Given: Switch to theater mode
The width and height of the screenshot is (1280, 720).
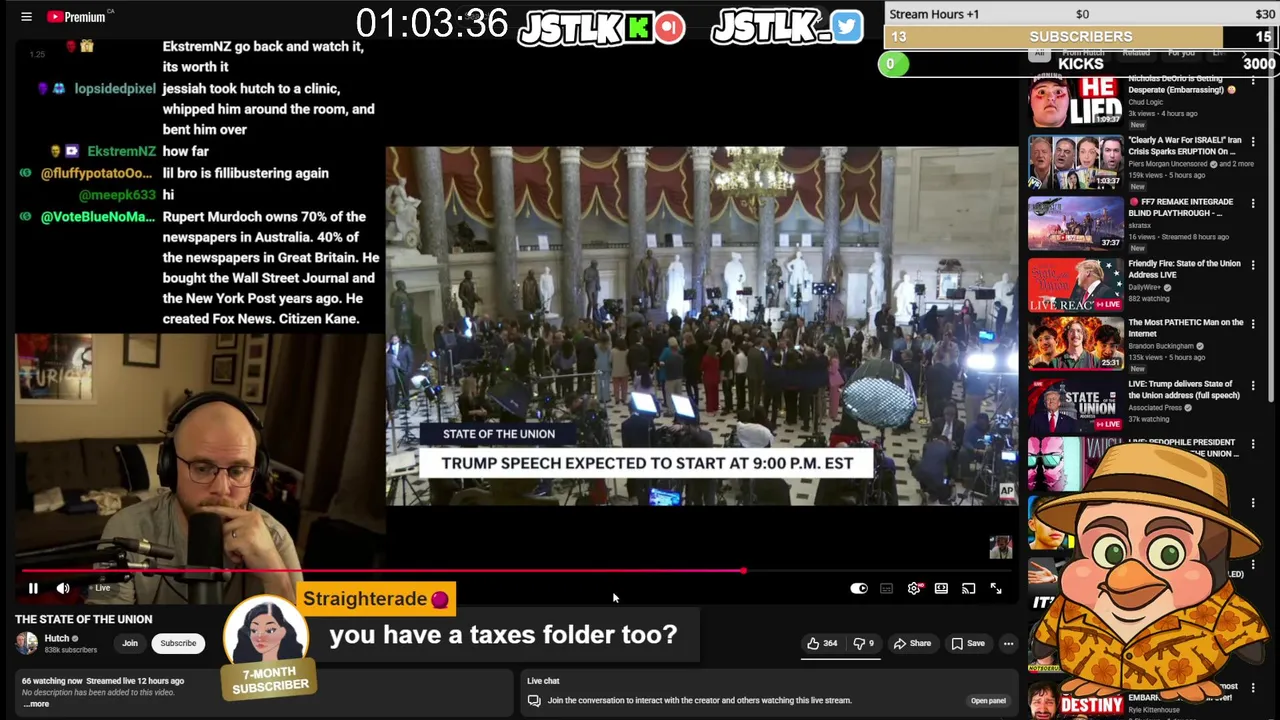Looking at the screenshot, I should point(941,589).
